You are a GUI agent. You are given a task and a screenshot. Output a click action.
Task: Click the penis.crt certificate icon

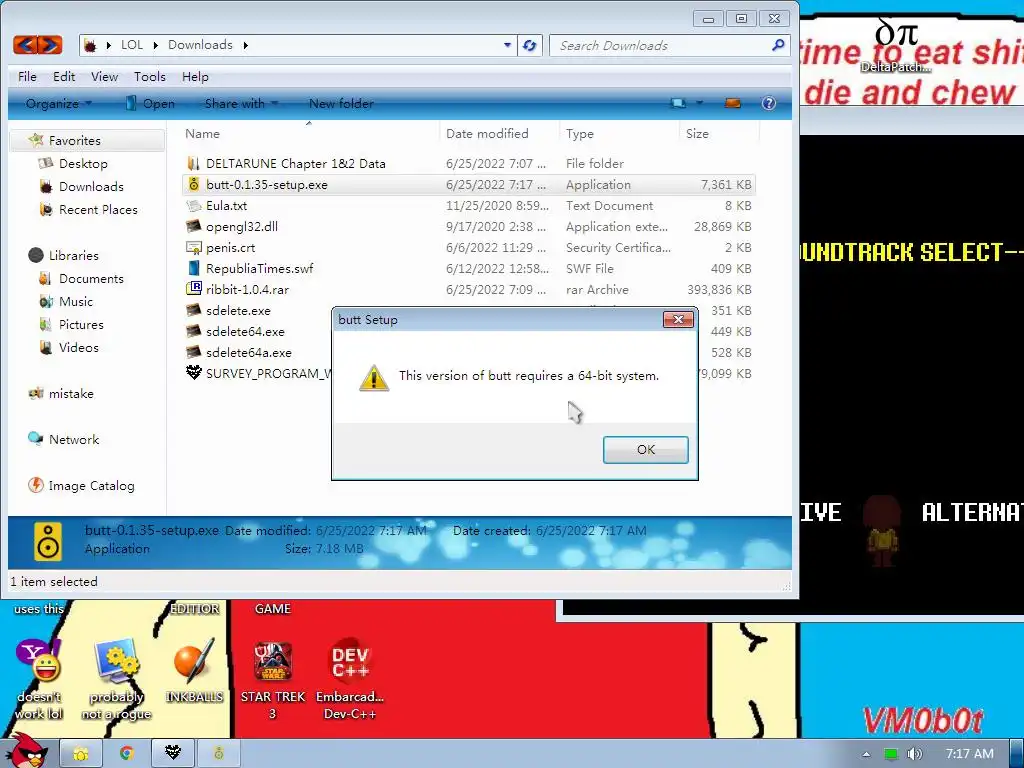pyautogui.click(x=193, y=248)
